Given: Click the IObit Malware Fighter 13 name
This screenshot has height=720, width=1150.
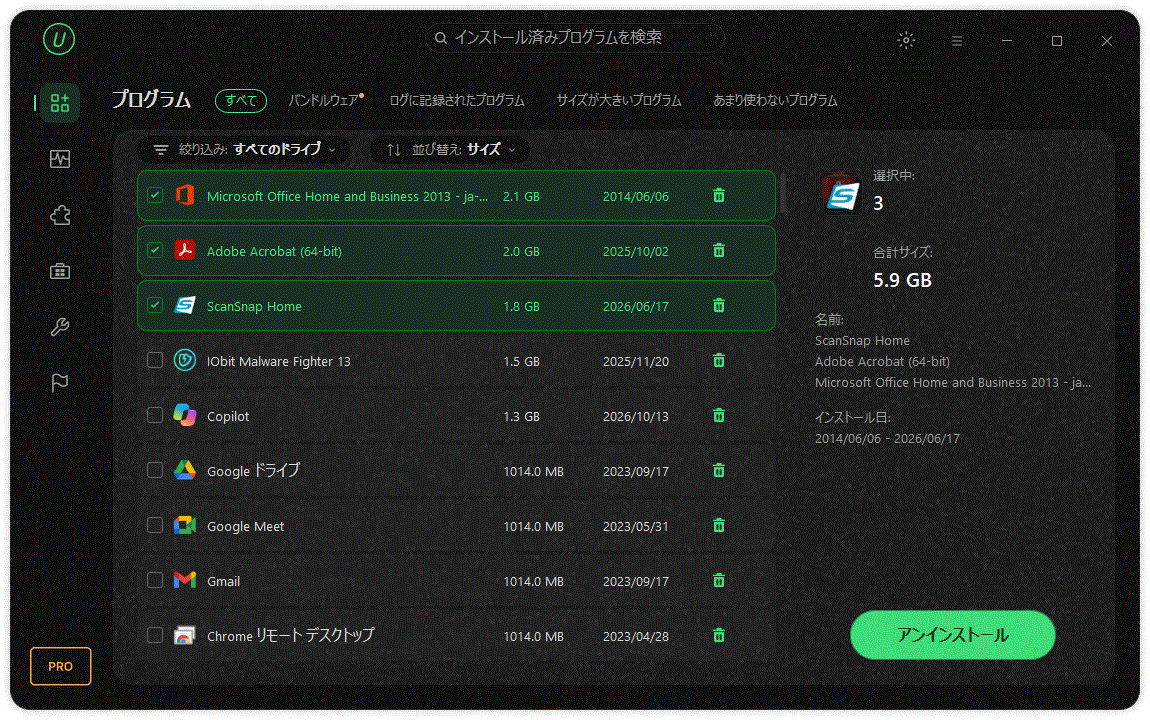Looking at the screenshot, I should click(x=279, y=361).
